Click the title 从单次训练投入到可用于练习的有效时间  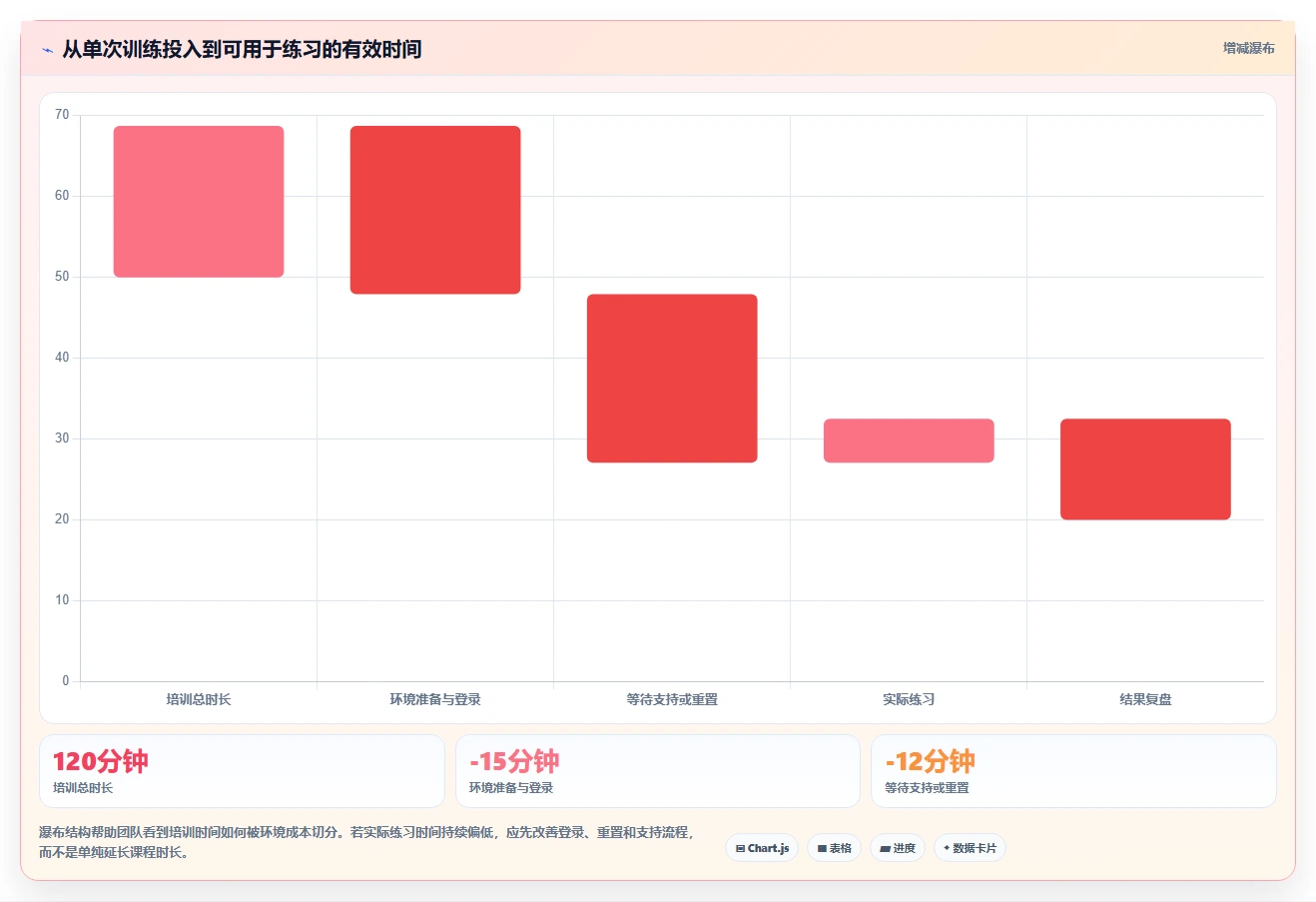click(242, 49)
